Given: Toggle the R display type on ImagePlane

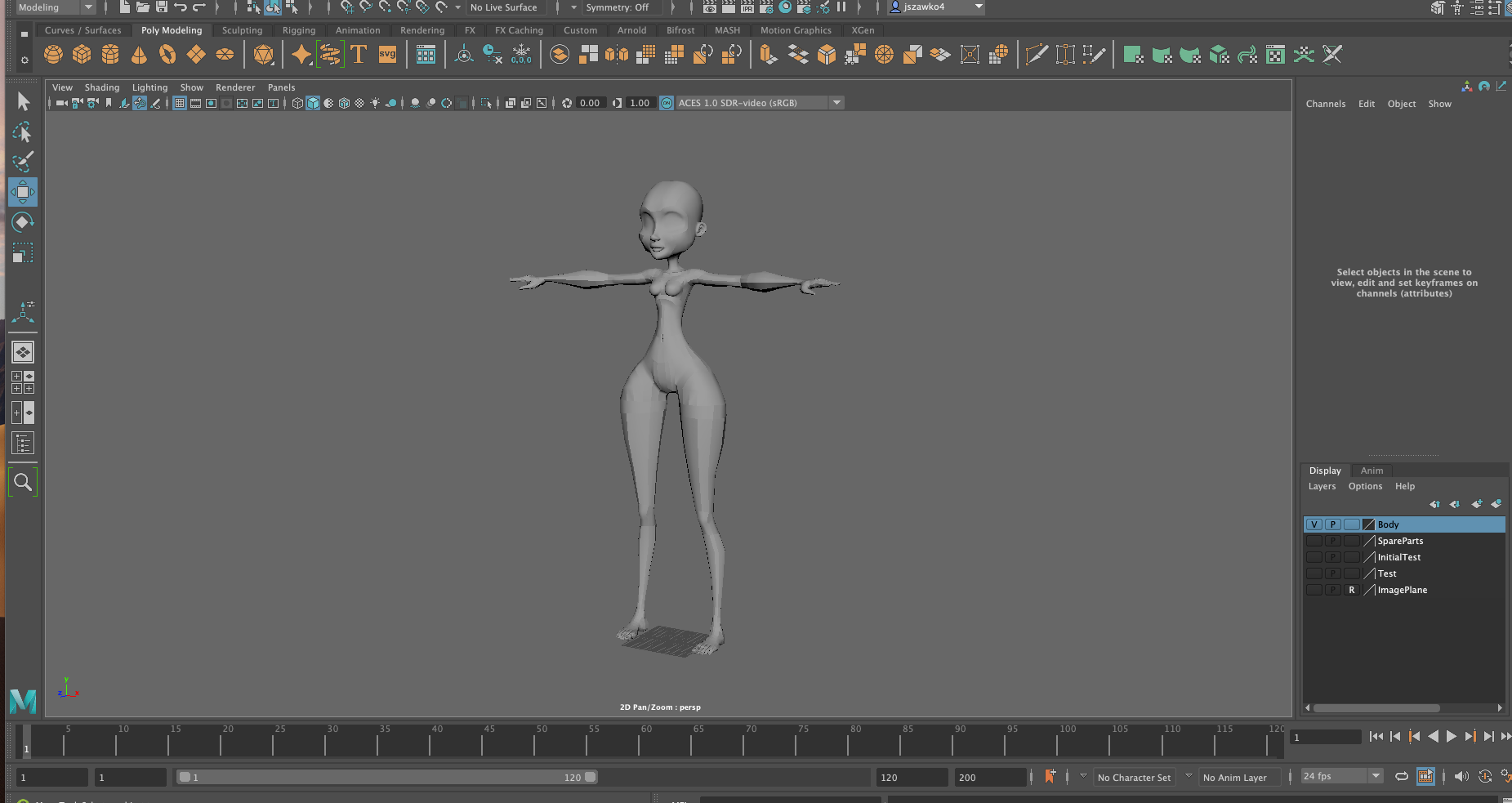Looking at the screenshot, I should (x=1352, y=590).
